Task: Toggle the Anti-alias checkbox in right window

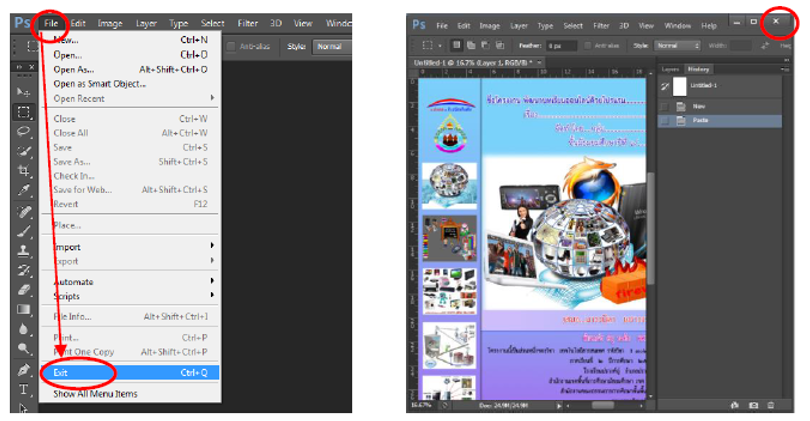Action: pos(589,46)
